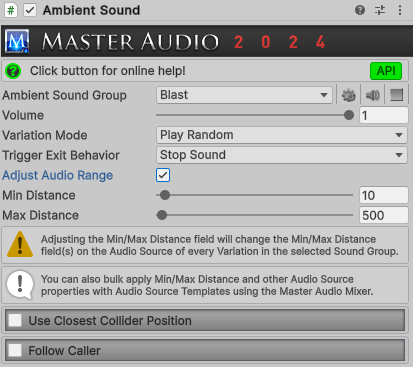
Task: Disable the Ambient Sound component checkbox
Action: click(x=30, y=10)
